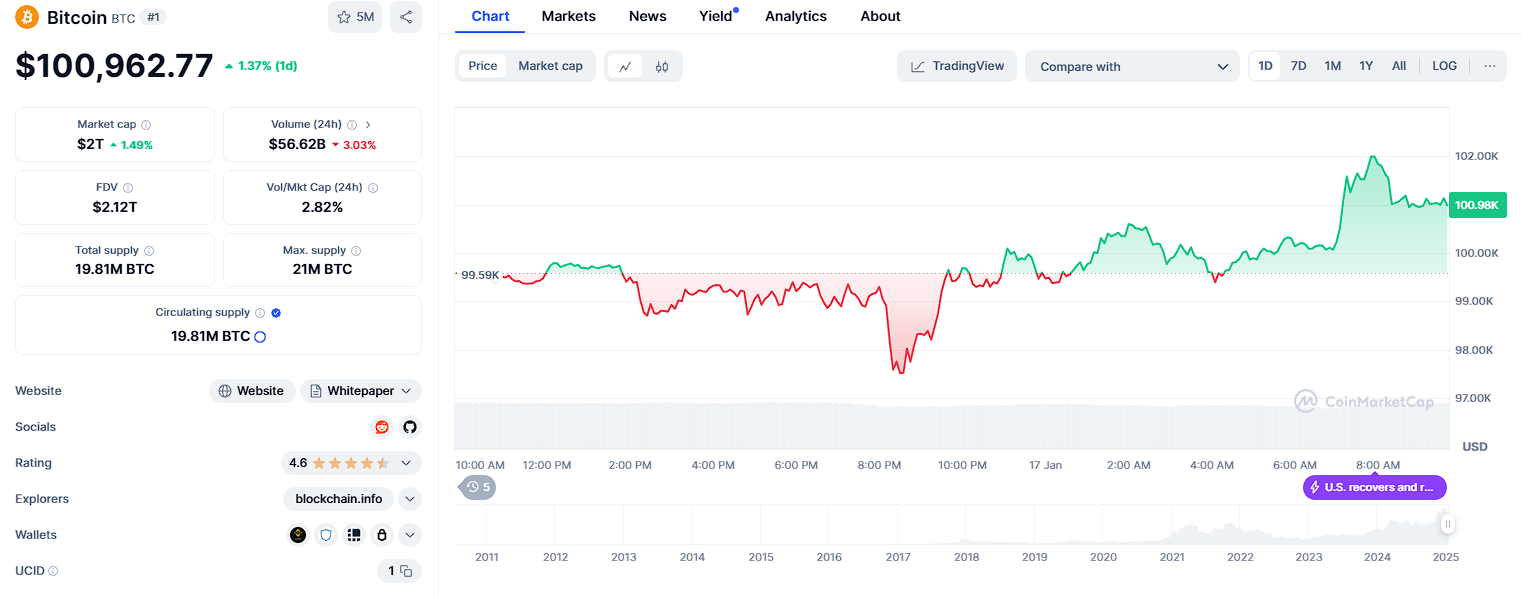Click the 1.37% (1d) price change
Image resolution: width=1521 pixels, height=596 pixels.
coord(261,66)
